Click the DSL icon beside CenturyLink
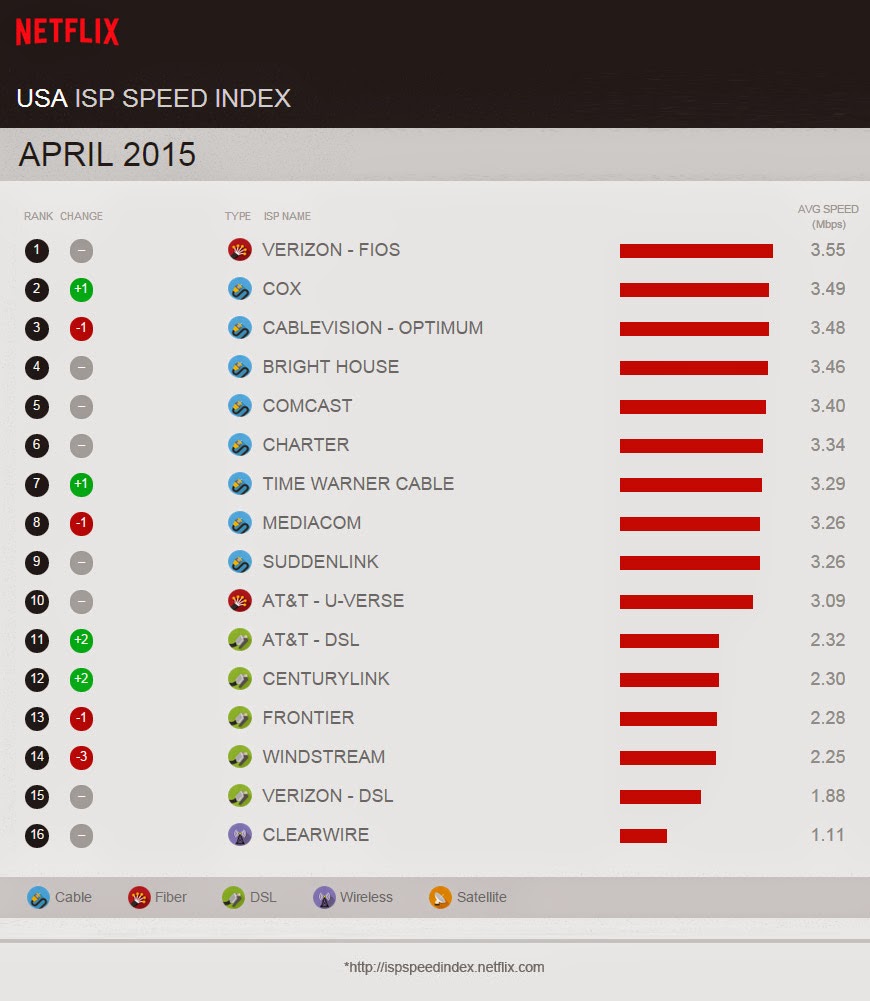 (239, 679)
